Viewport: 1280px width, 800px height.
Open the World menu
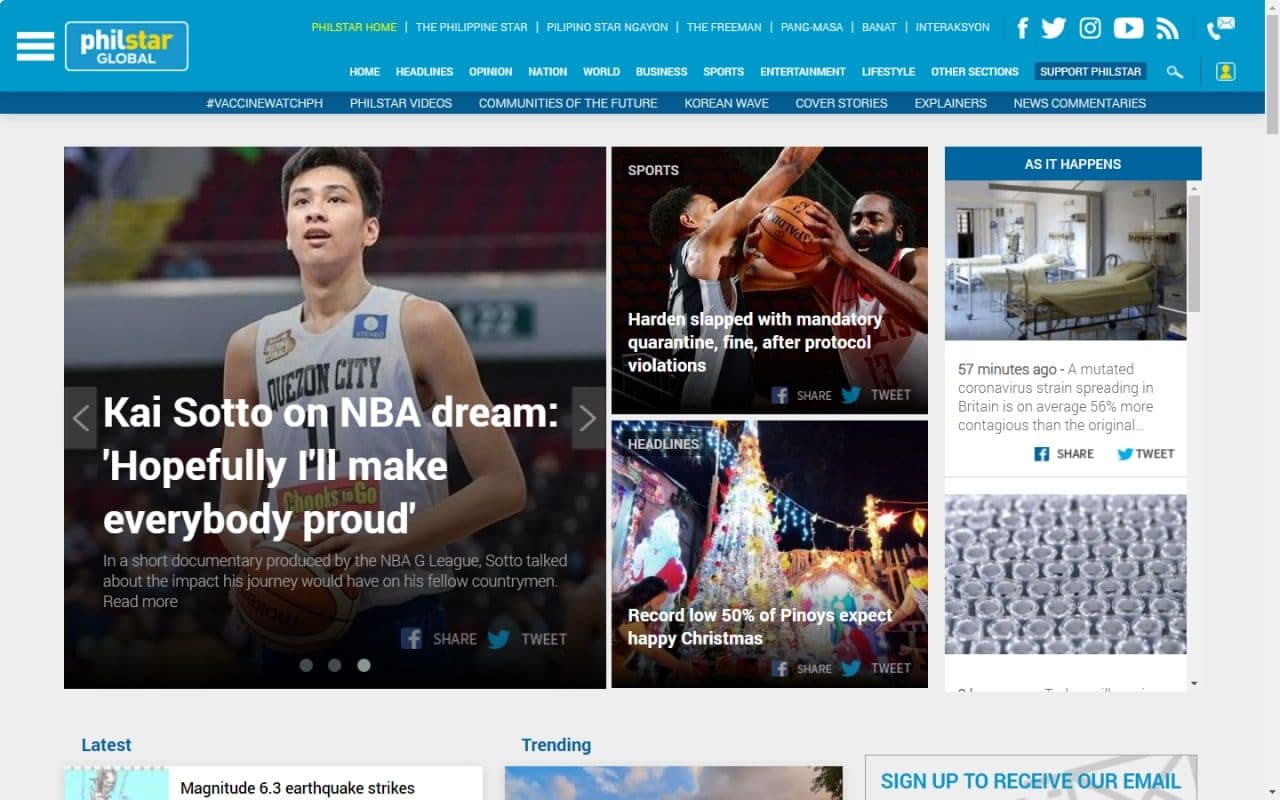[602, 72]
